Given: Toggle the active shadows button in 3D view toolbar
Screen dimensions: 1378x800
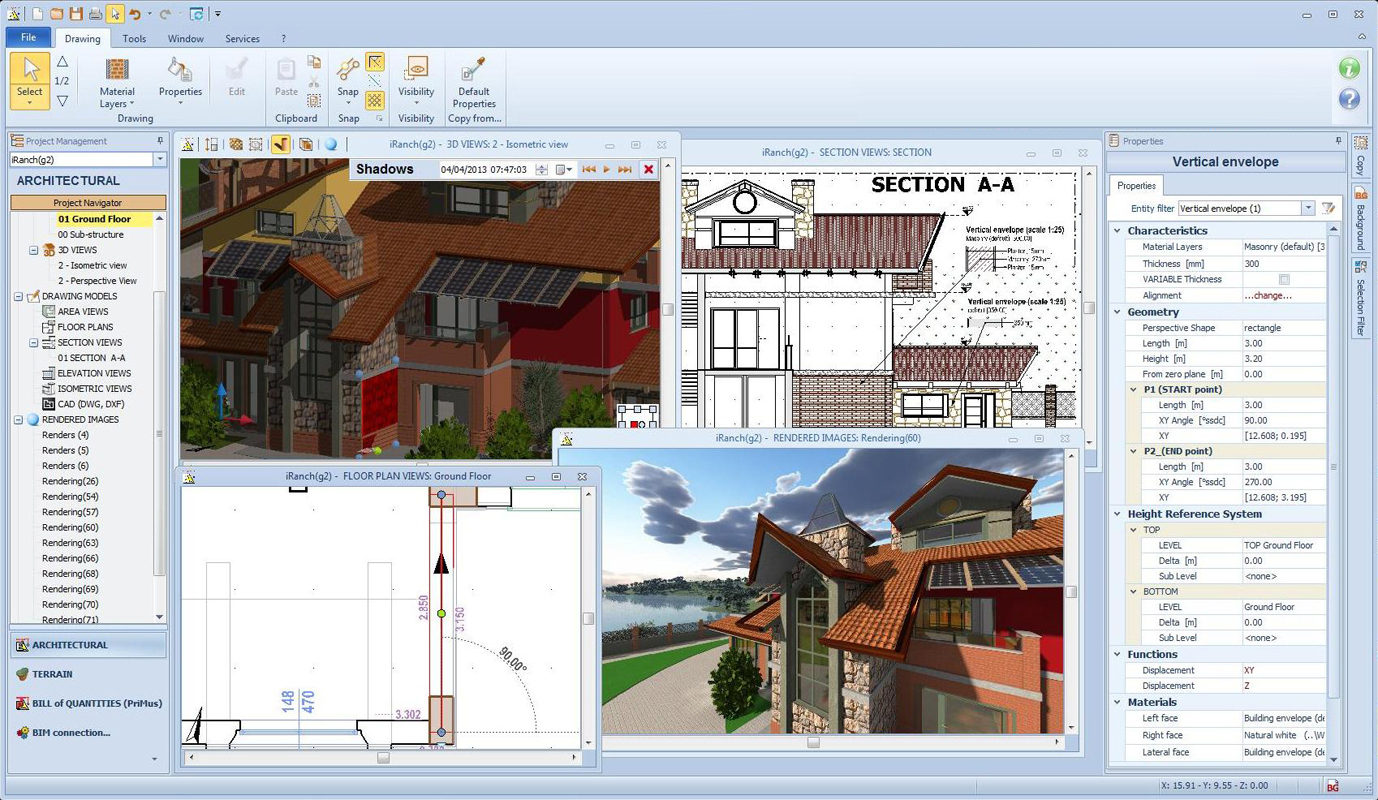Looking at the screenshot, I should [281, 144].
